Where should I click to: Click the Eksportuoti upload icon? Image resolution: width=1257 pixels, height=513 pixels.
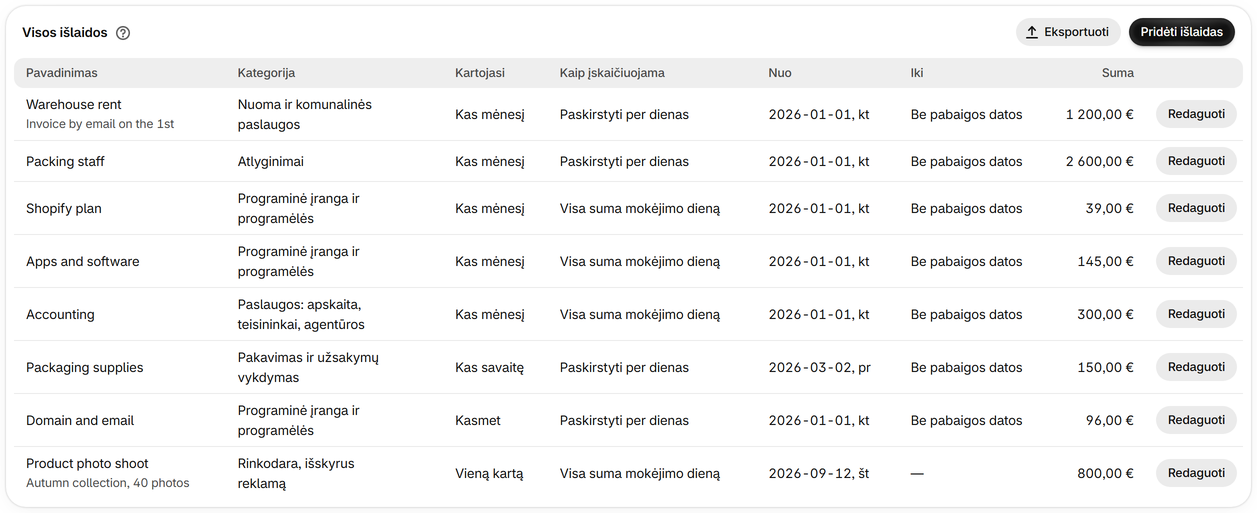point(1033,32)
